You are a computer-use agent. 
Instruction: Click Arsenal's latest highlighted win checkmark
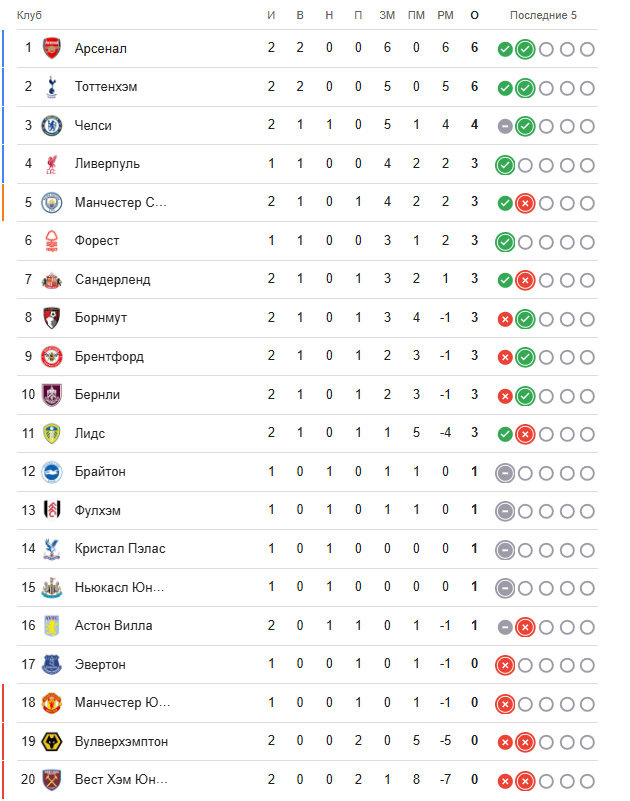pyautogui.click(x=525, y=49)
